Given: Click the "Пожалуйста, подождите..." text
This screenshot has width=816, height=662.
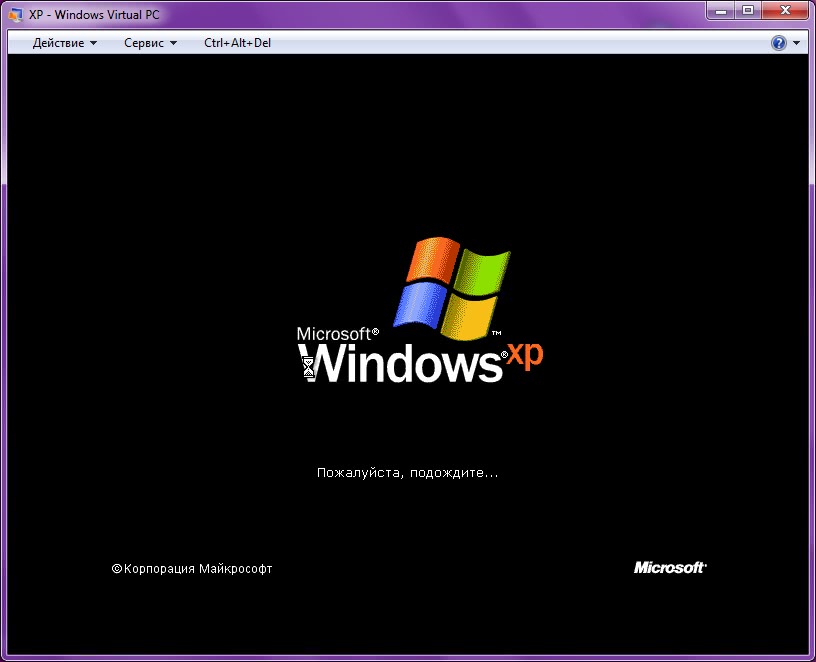Looking at the screenshot, I should (x=407, y=473).
